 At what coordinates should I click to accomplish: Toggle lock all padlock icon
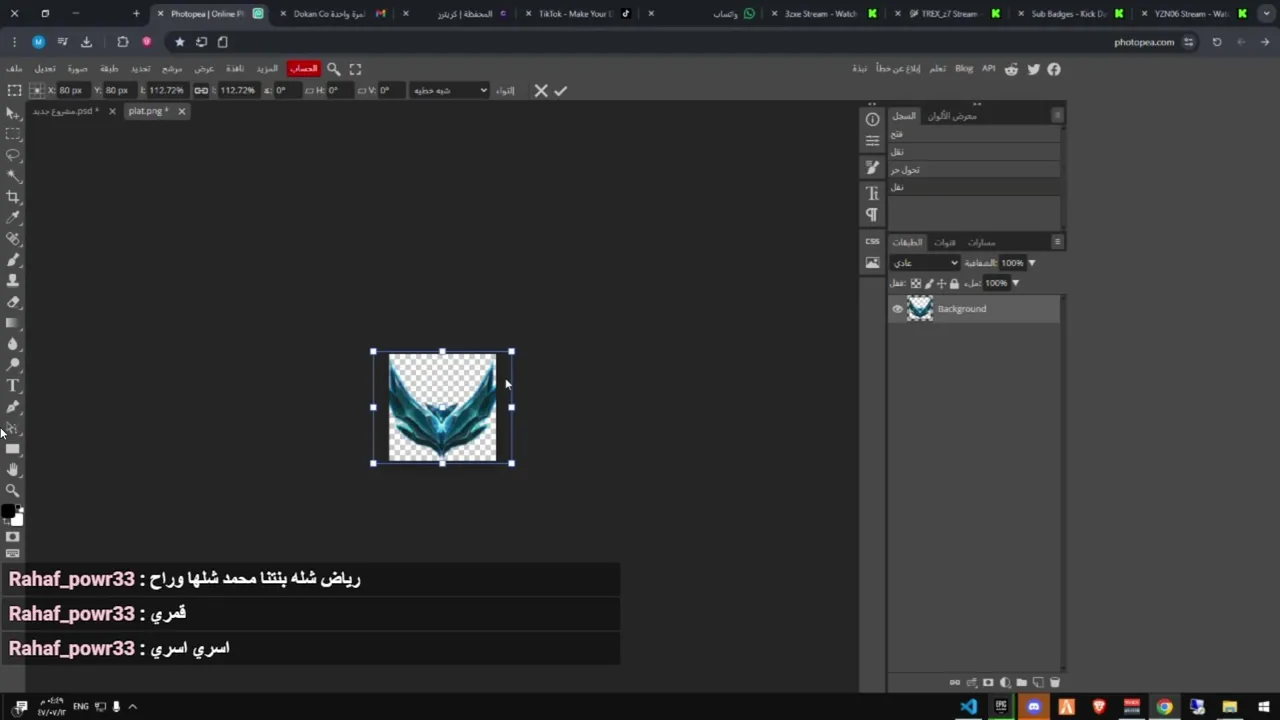pyautogui.click(x=954, y=283)
